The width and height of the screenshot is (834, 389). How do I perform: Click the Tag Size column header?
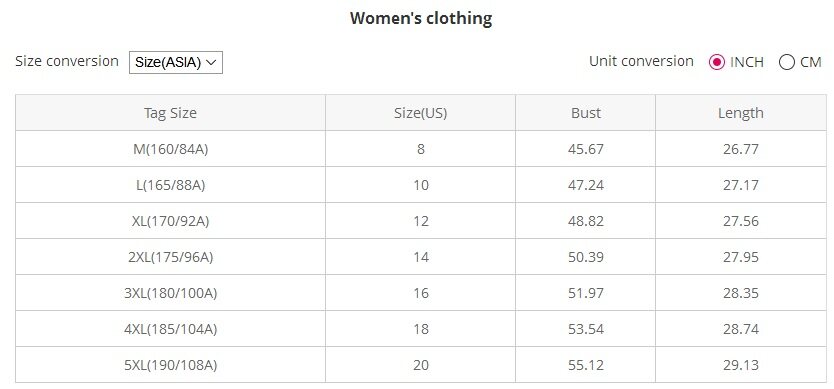point(170,113)
